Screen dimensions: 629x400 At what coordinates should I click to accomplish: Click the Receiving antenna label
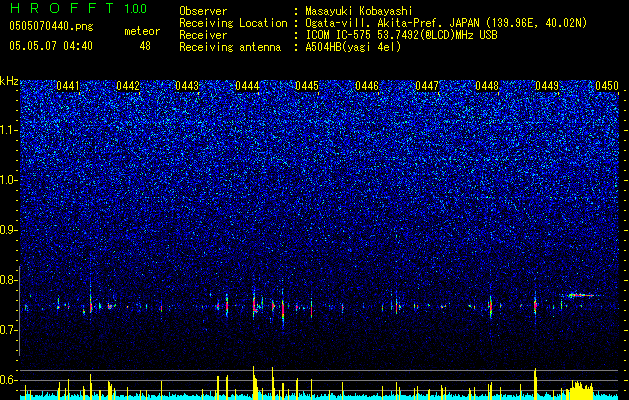pos(230,47)
